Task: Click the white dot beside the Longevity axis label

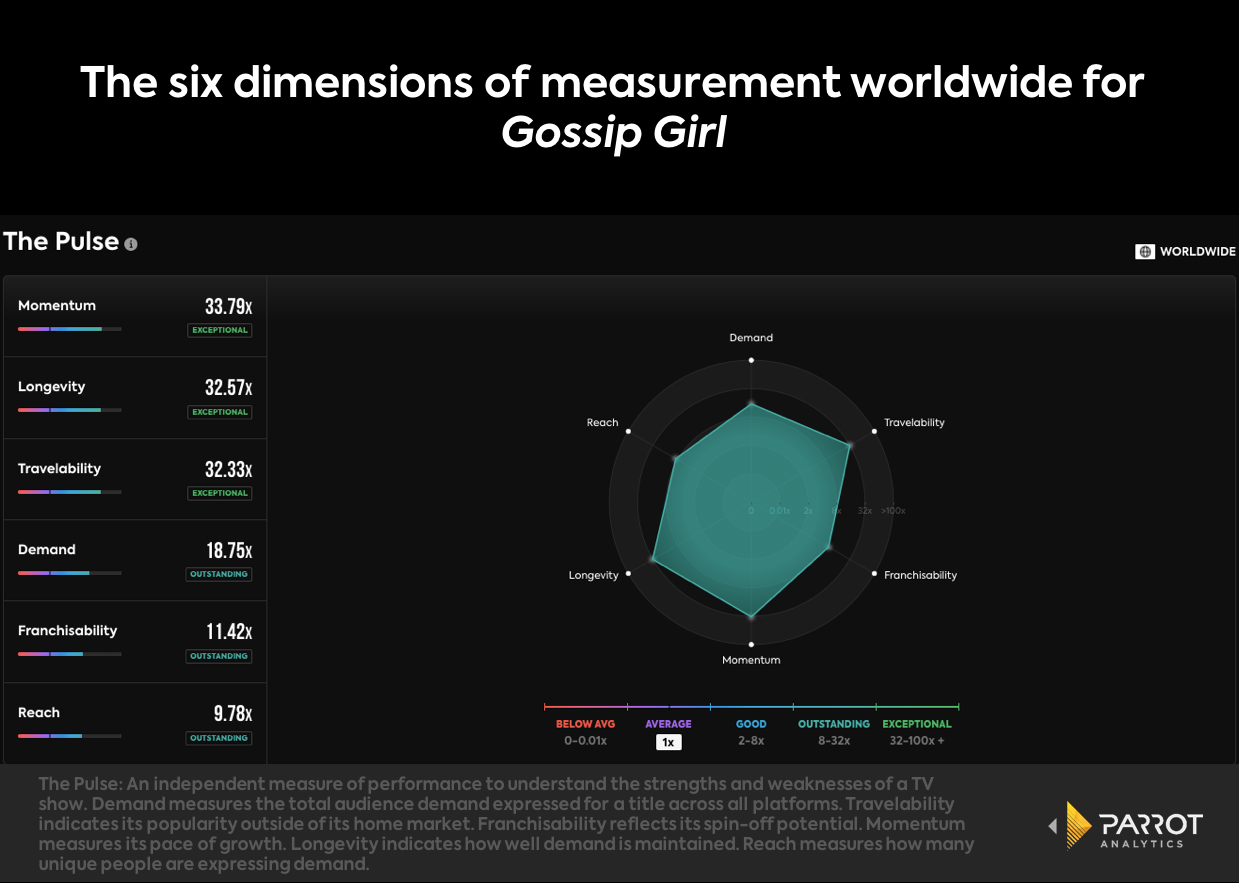Action: [x=628, y=574]
